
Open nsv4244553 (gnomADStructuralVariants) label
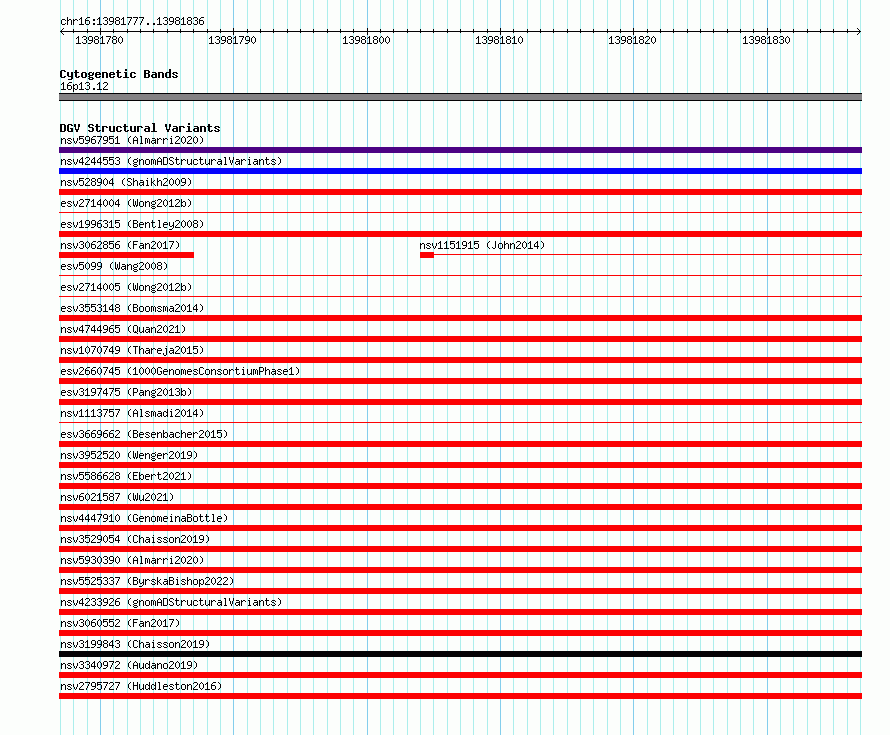pos(171,161)
